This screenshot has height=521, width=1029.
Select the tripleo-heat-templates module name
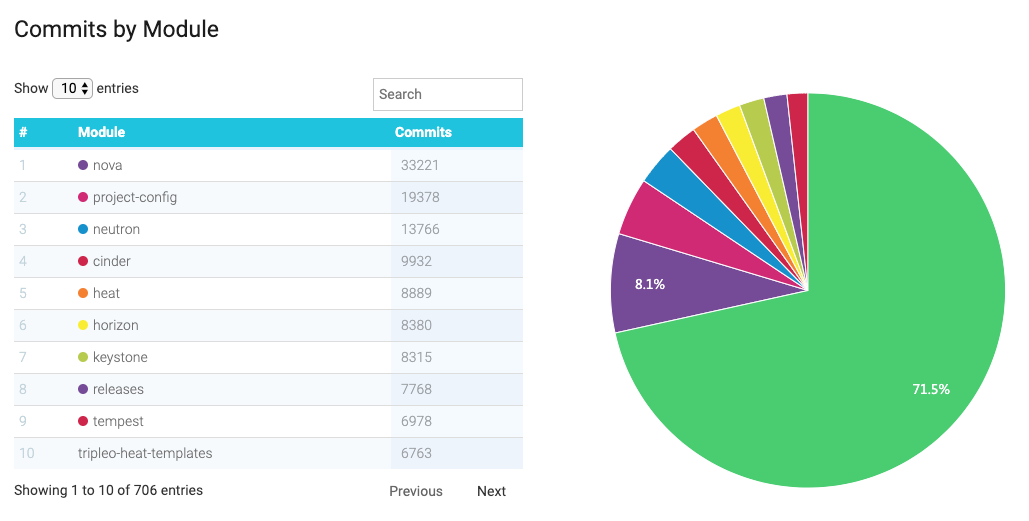[x=145, y=453]
